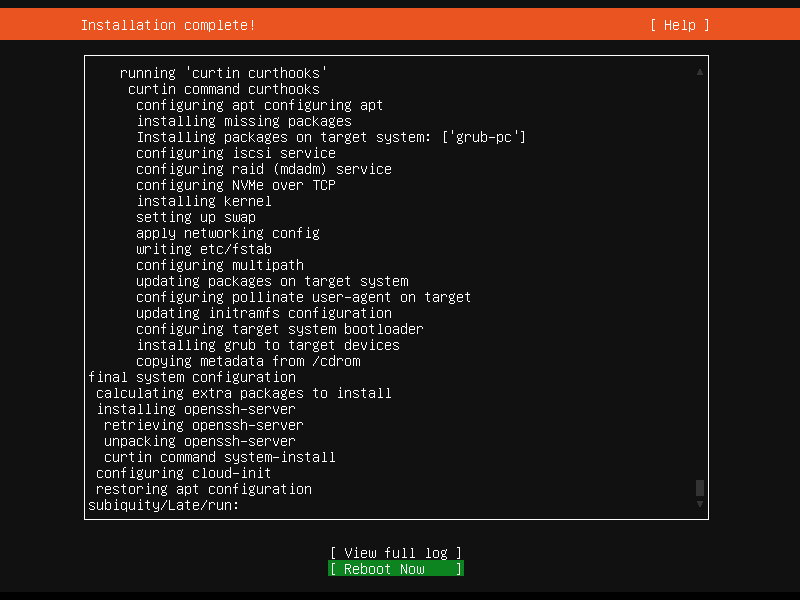Click the 'restoring apt configuration' line
This screenshot has width=800, height=600.
pyautogui.click(x=204, y=489)
